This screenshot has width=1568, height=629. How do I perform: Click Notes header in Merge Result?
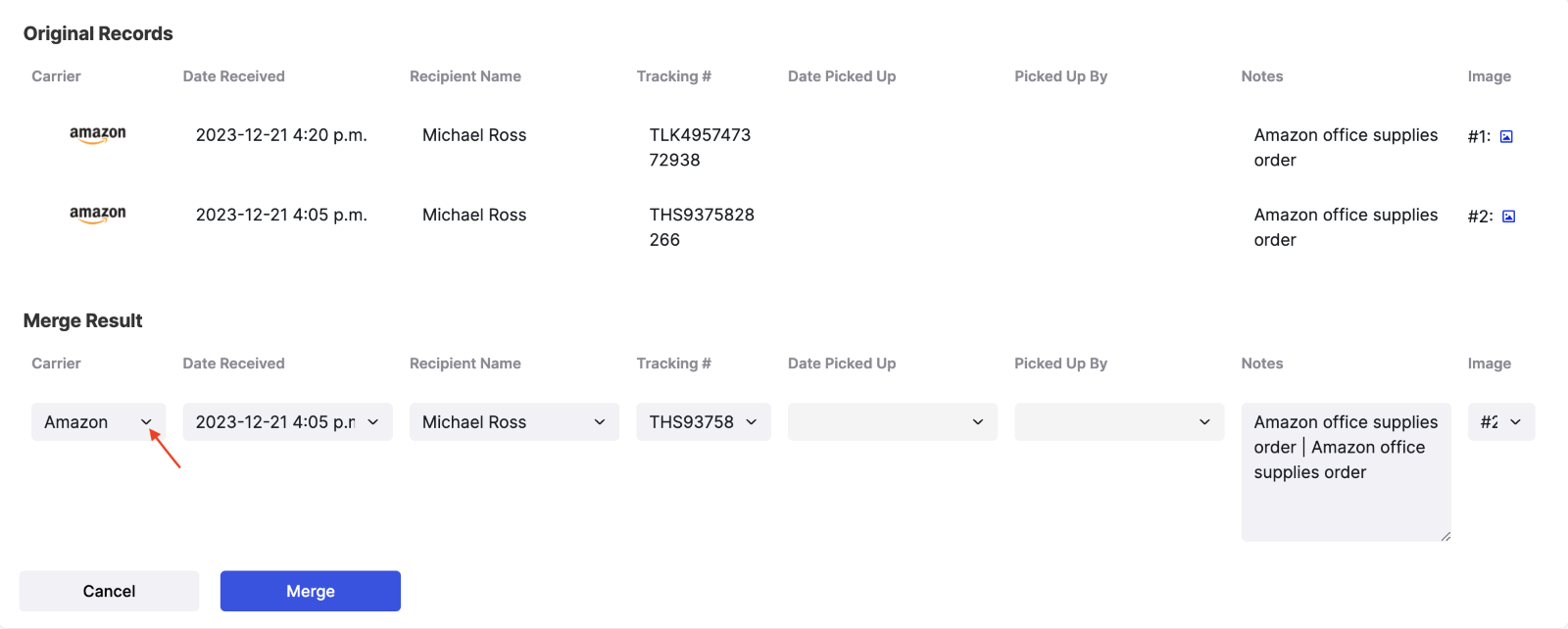[x=1262, y=363]
